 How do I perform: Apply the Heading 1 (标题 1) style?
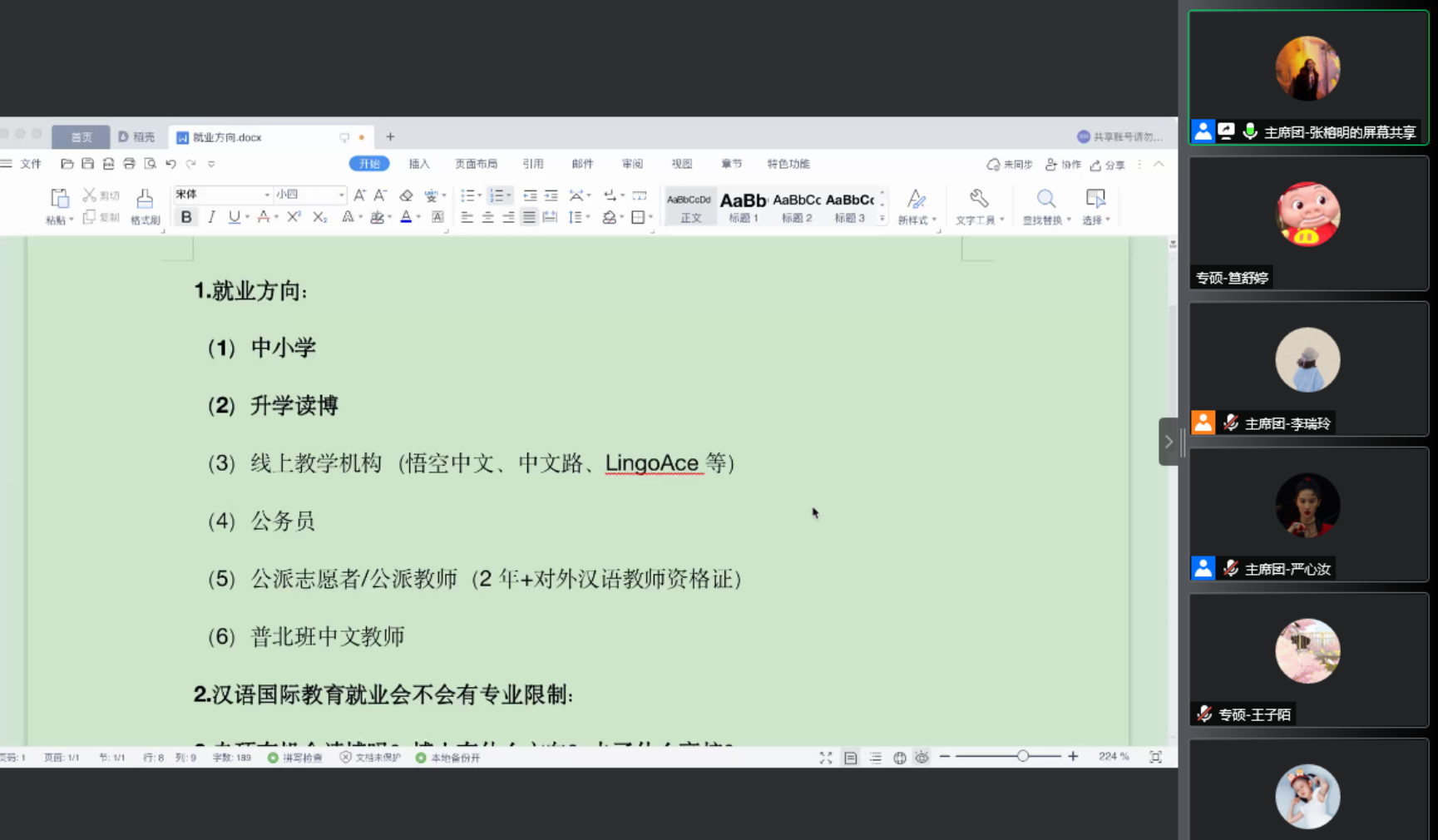(744, 206)
